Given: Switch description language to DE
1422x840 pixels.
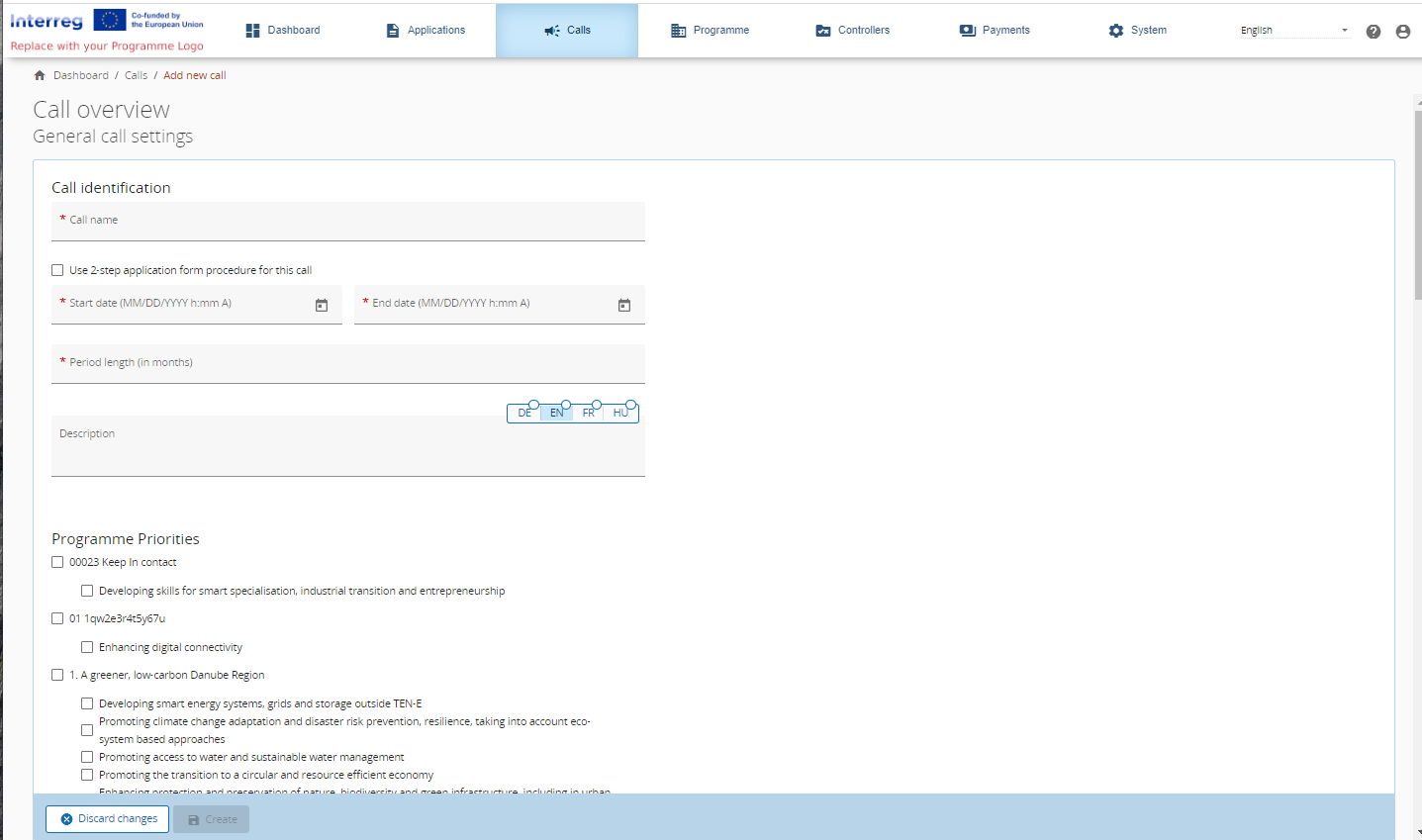Looking at the screenshot, I should pyautogui.click(x=524, y=413).
